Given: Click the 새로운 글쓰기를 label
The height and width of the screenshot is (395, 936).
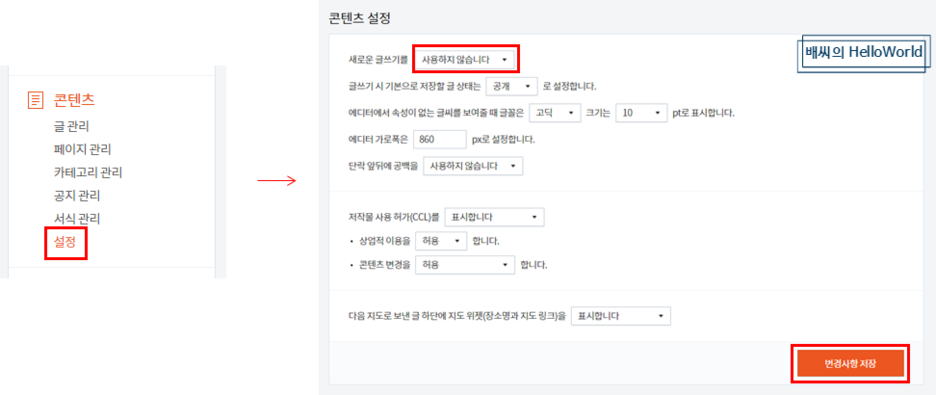Looking at the screenshot, I should tap(378, 60).
